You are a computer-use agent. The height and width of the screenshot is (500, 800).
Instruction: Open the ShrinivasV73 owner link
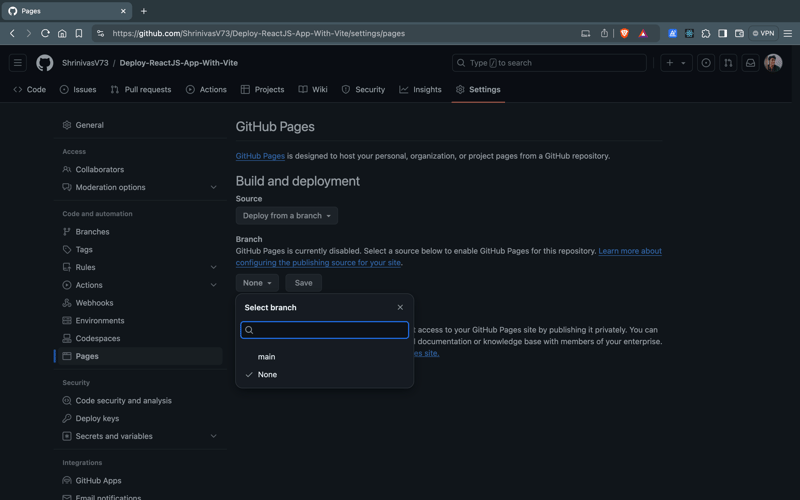point(85,63)
